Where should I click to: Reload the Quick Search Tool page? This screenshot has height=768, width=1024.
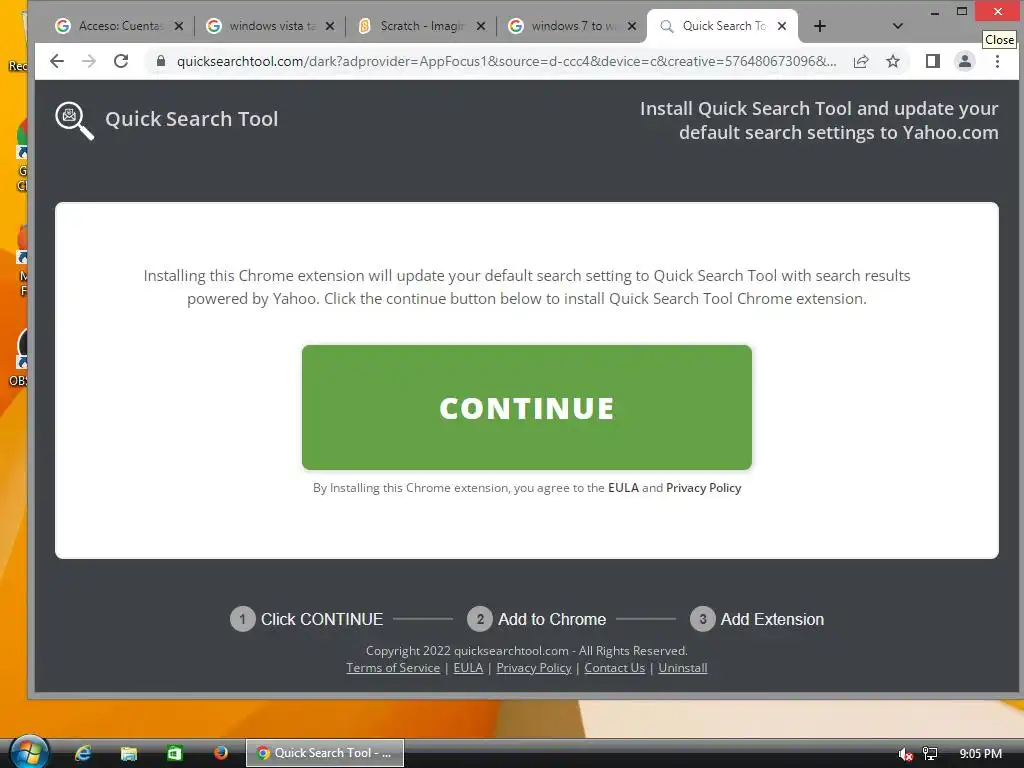pos(121,61)
